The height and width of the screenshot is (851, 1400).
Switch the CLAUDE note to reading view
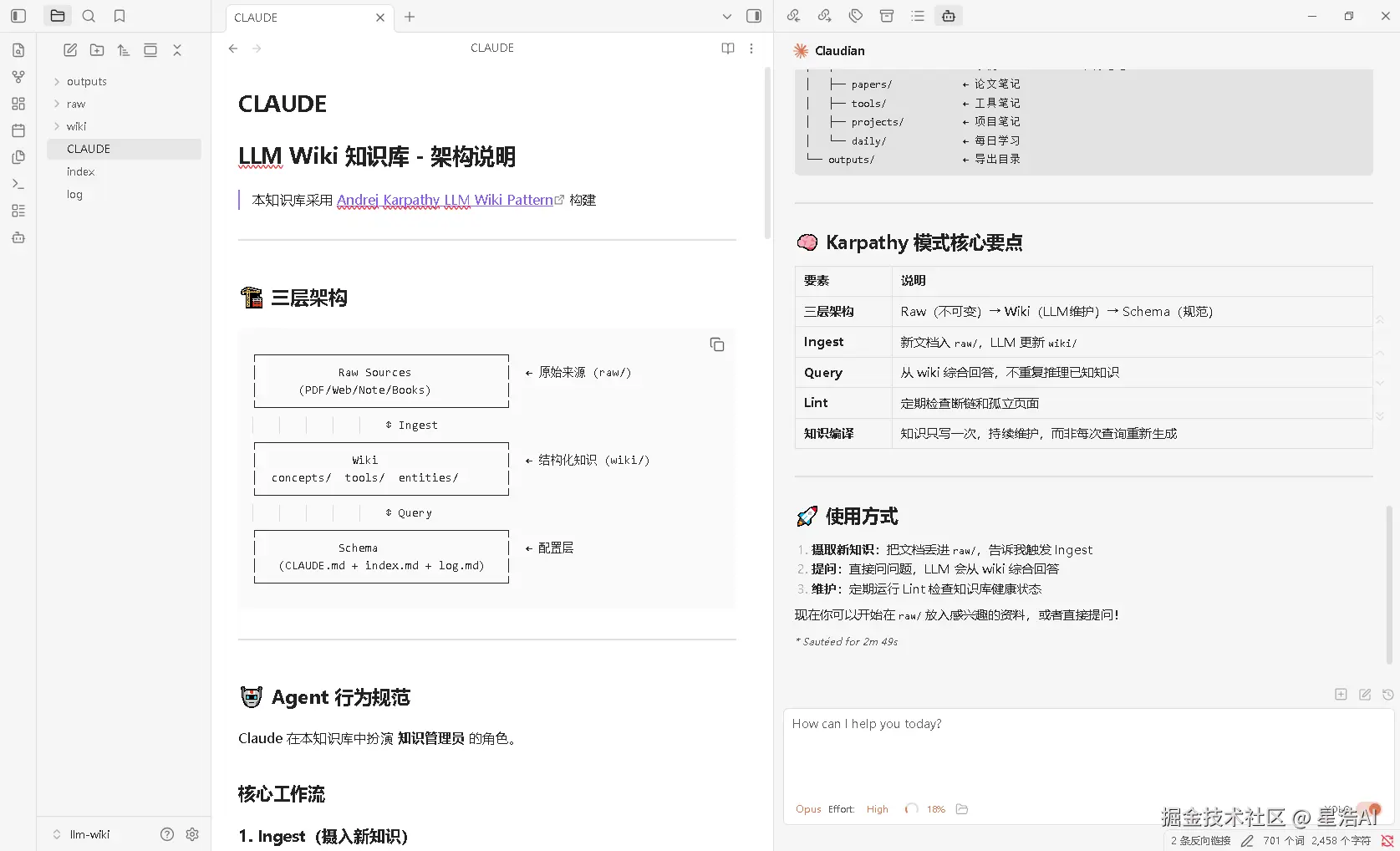[x=728, y=48]
